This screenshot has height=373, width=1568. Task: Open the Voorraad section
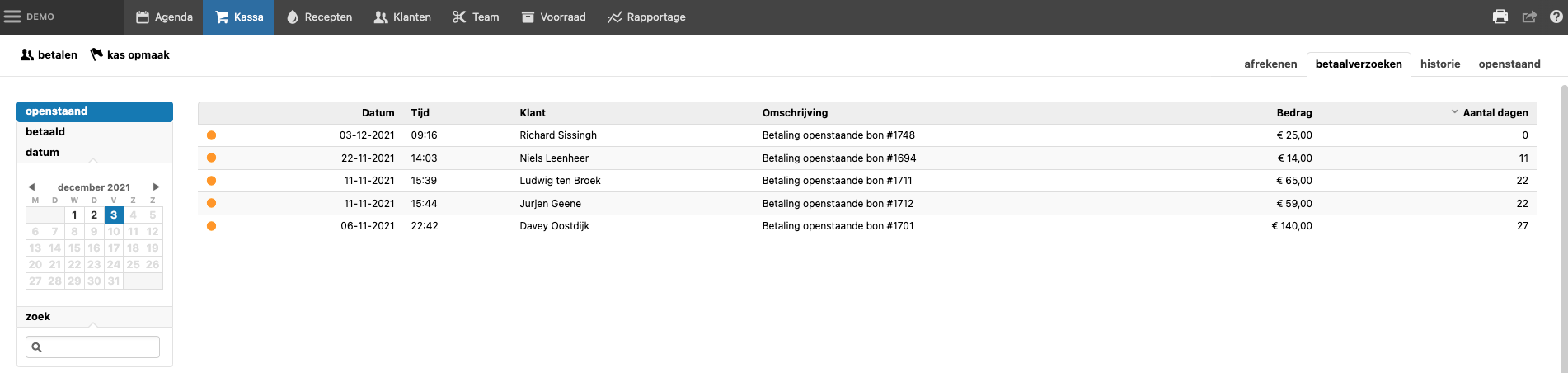coord(553,17)
